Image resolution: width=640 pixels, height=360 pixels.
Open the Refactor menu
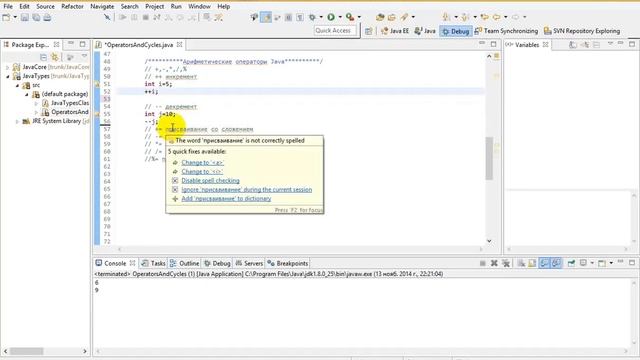(x=72, y=7)
